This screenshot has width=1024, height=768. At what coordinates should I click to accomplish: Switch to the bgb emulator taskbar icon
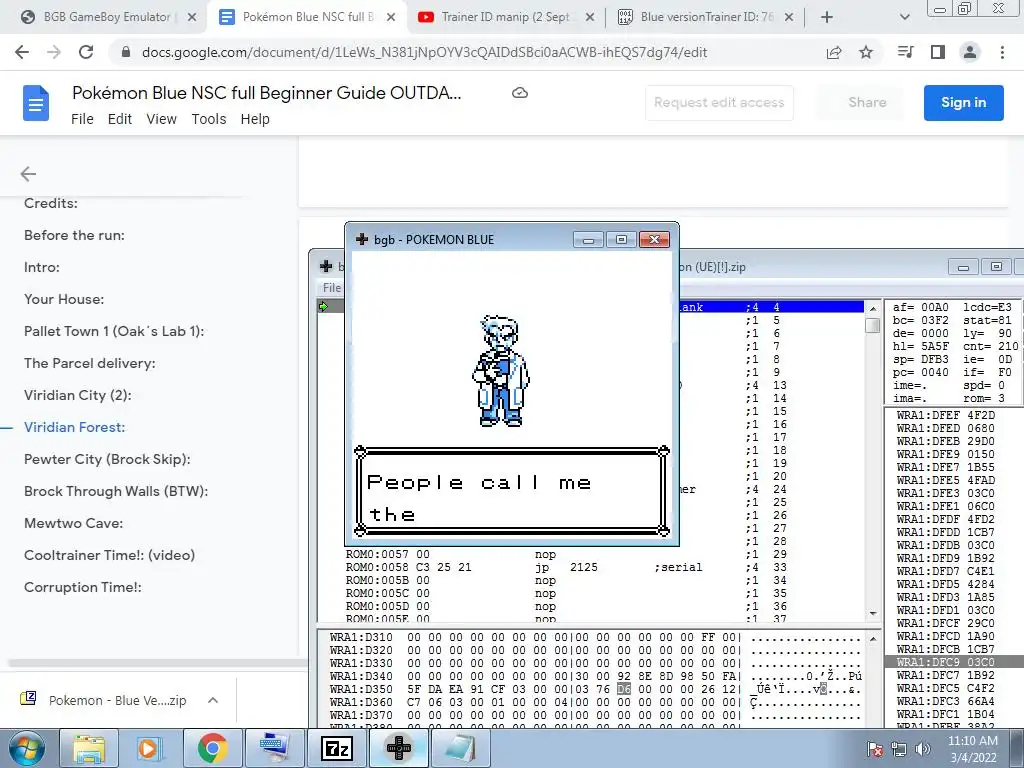[399, 748]
